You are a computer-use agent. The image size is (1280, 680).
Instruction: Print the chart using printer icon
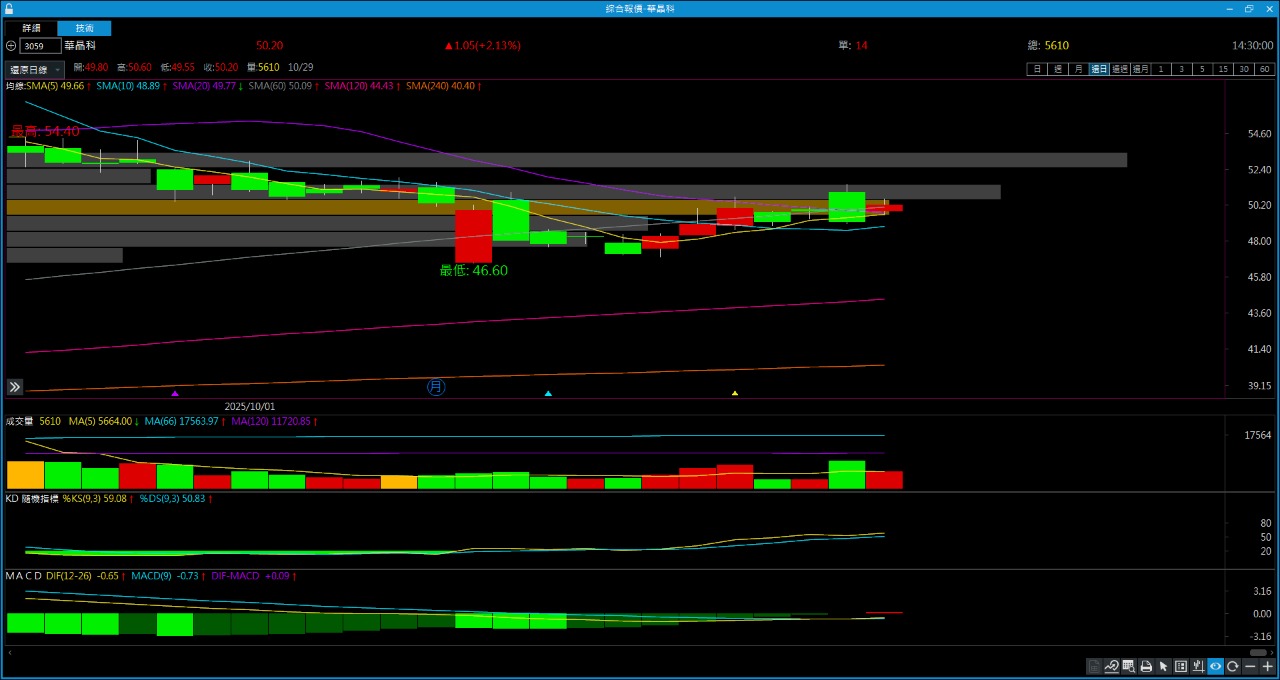click(x=1146, y=667)
